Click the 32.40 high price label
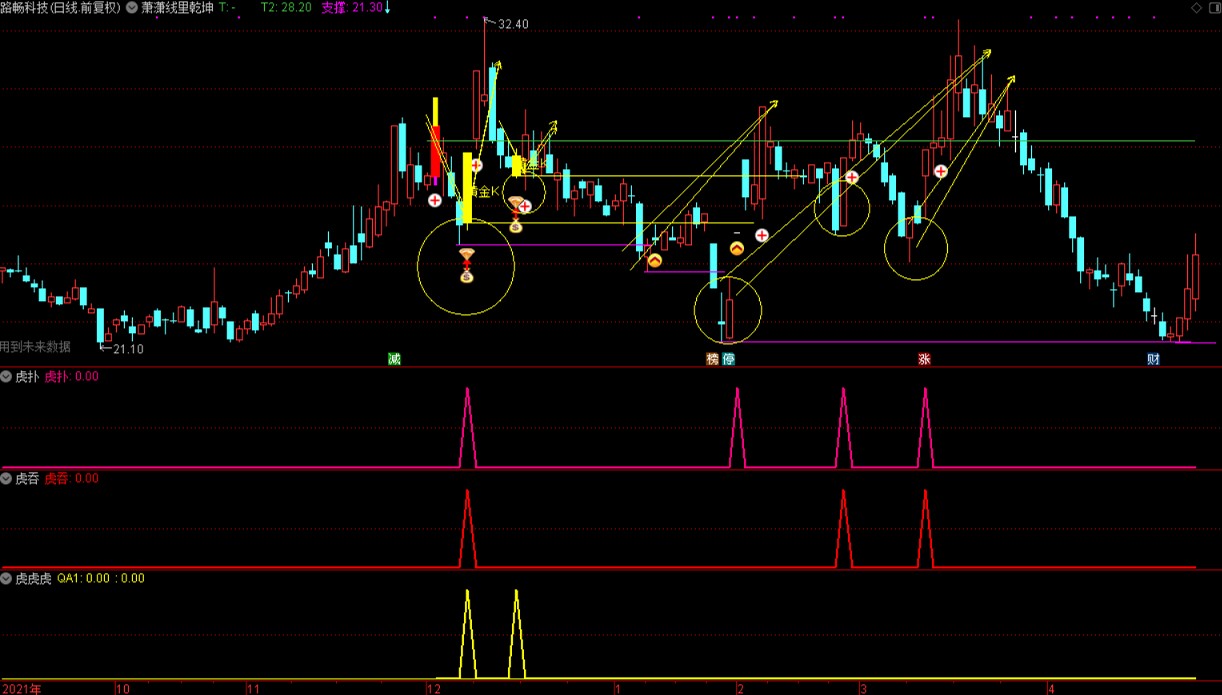Viewport: 1222px width, 695px height. (513, 24)
